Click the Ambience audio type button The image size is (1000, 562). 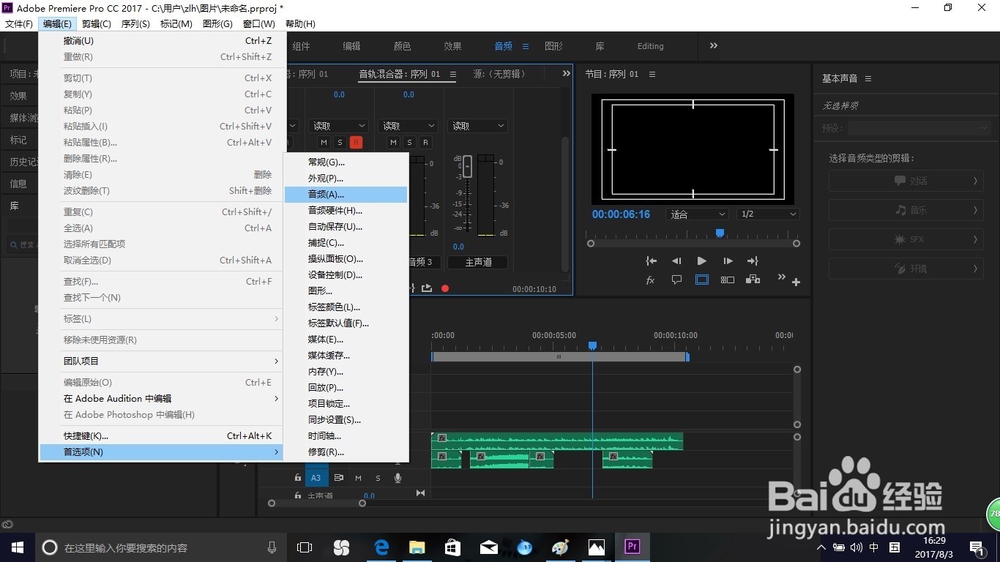(906, 269)
